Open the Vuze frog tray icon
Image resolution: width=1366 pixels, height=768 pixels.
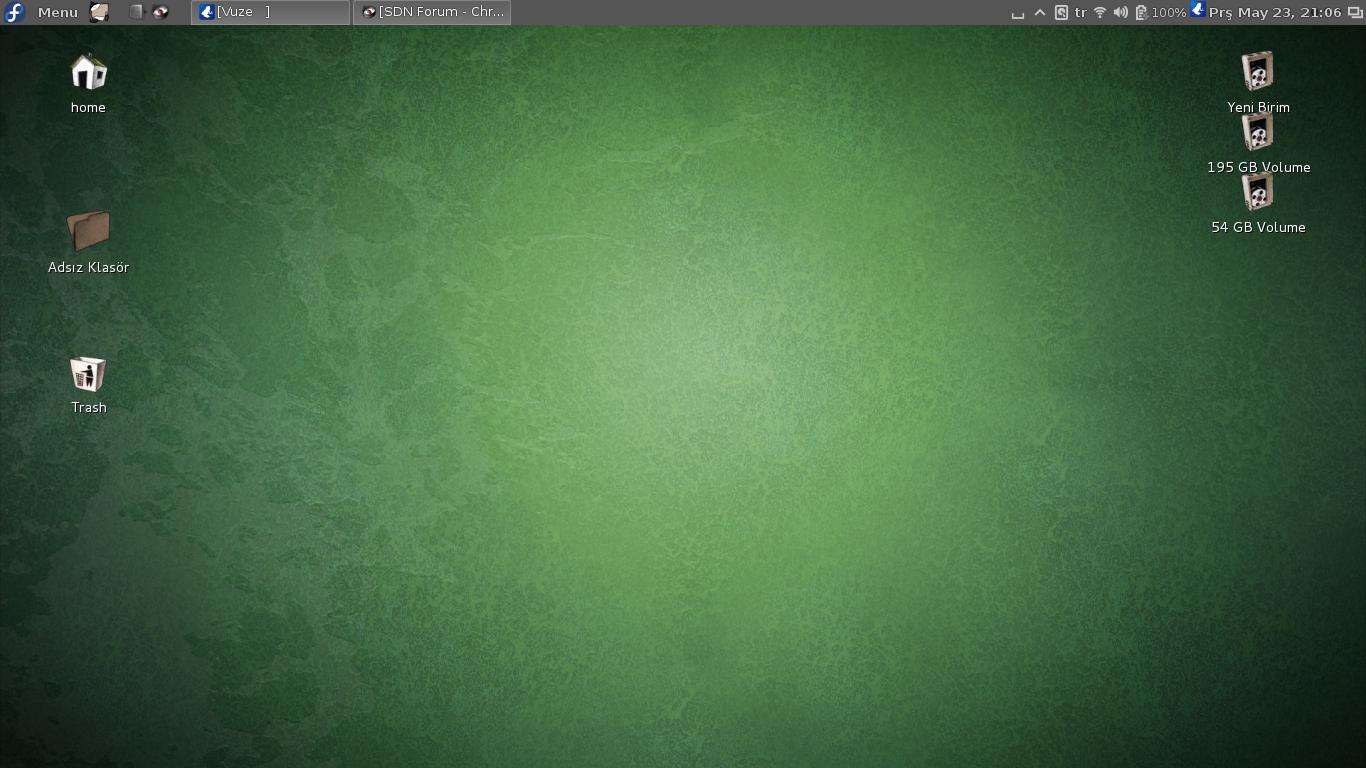(1197, 10)
